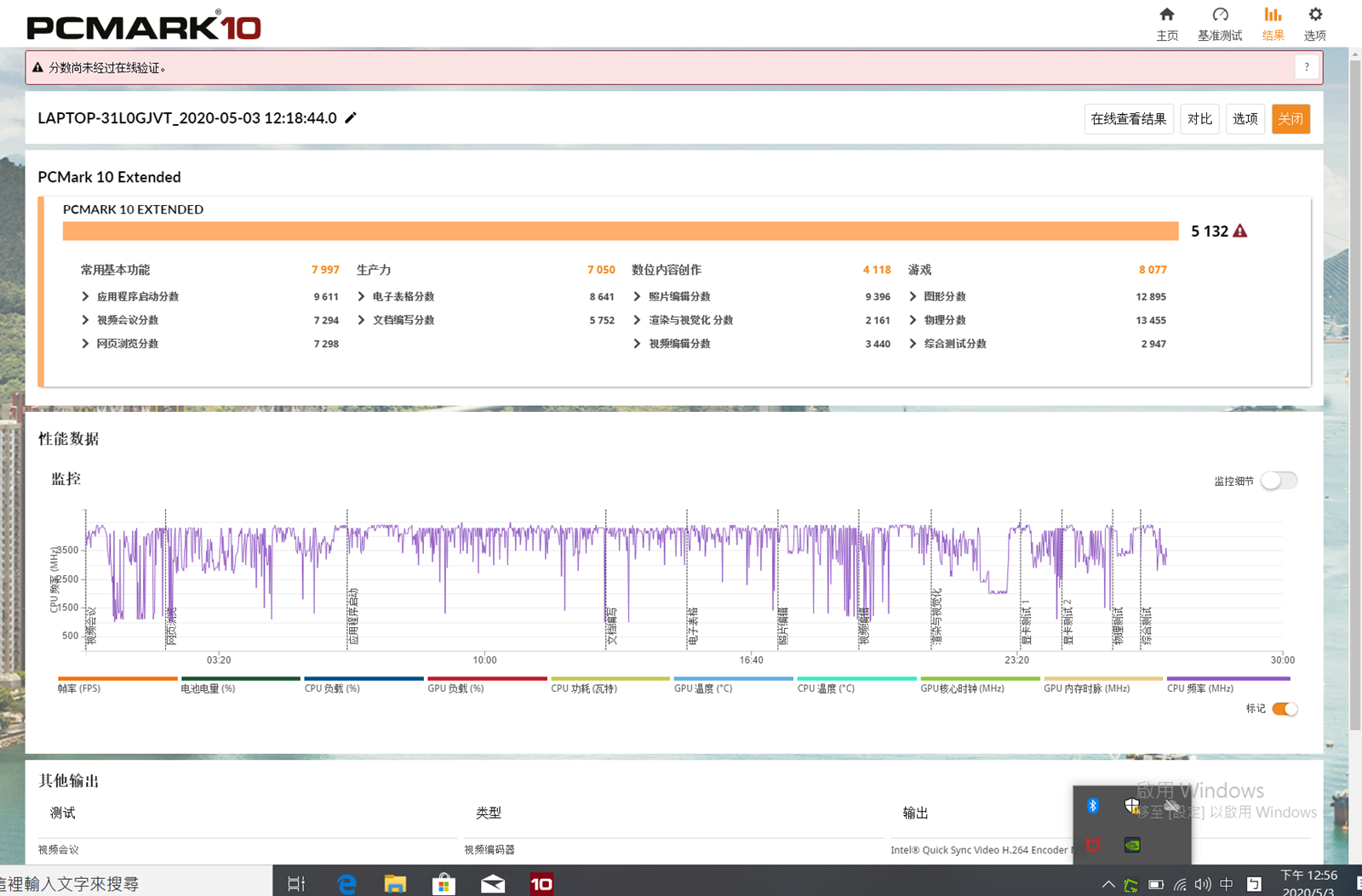Image resolution: width=1362 pixels, height=896 pixels.
Task: Click the Bluetooth icon in tray popup
Action: [x=1093, y=805]
